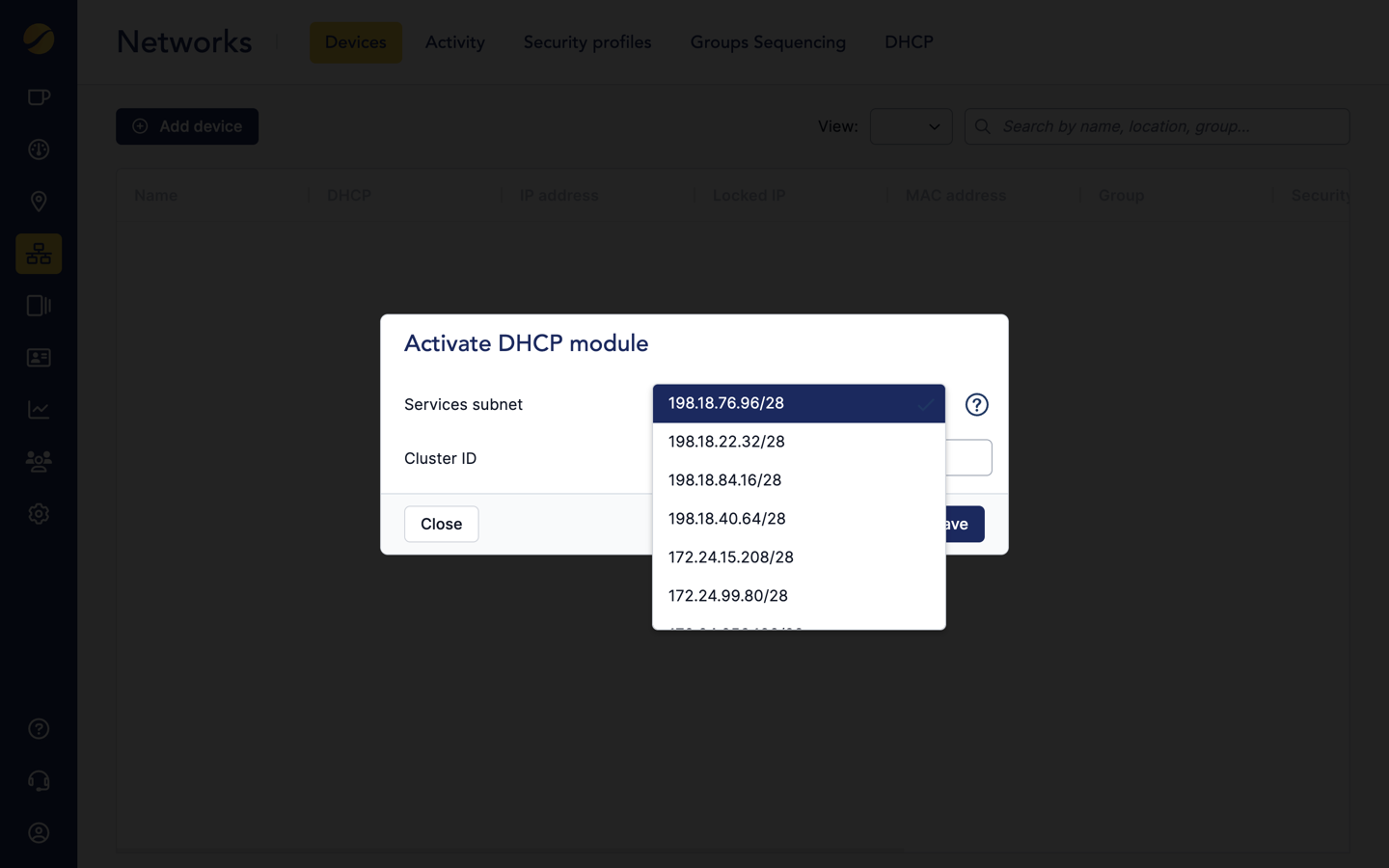Image resolution: width=1389 pixels, height=868 pixels.
Task: Choose subnet 172.24.15.208/28 in the dropdown
Action: [x=730, y=556]
